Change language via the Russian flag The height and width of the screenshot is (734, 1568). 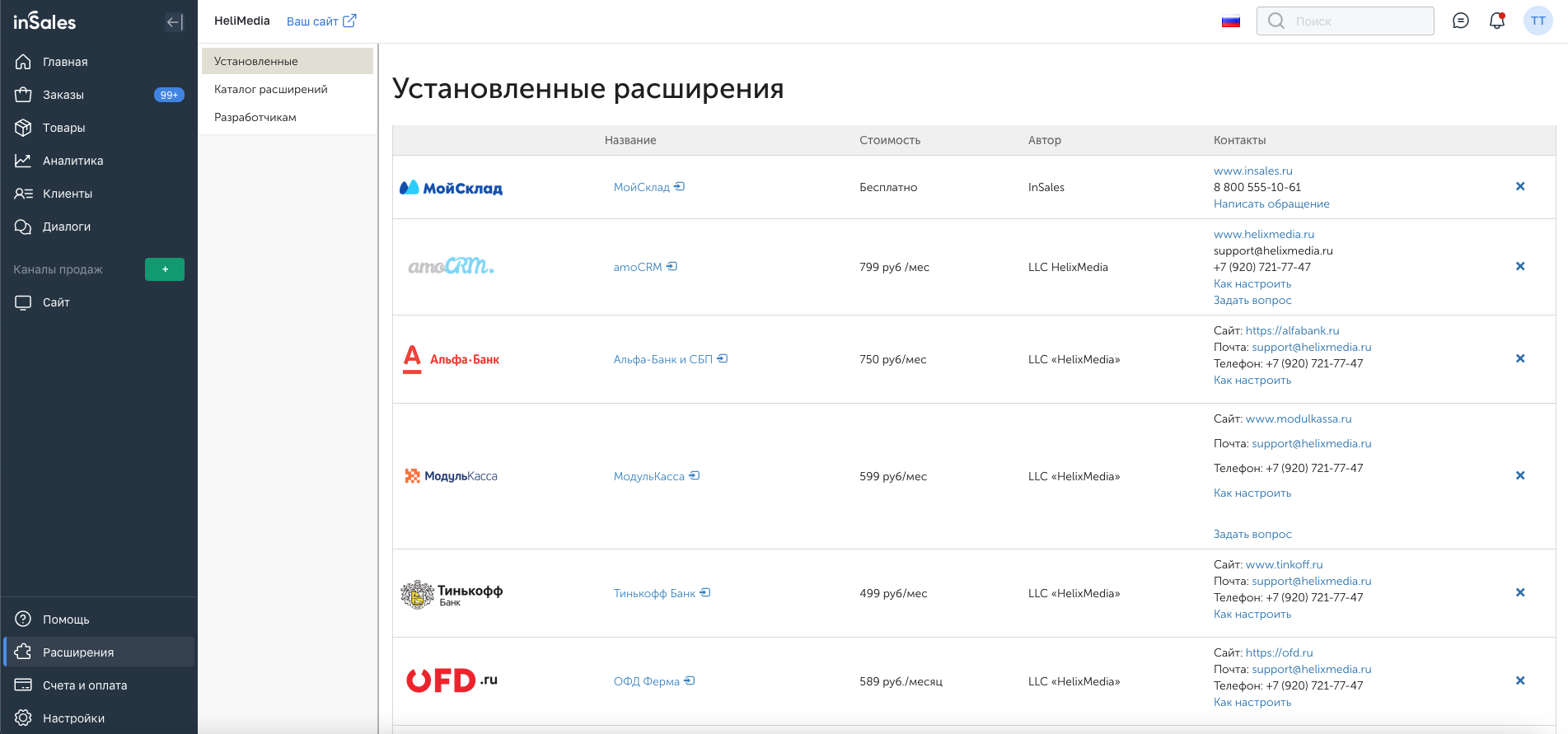click(1231, 21)
